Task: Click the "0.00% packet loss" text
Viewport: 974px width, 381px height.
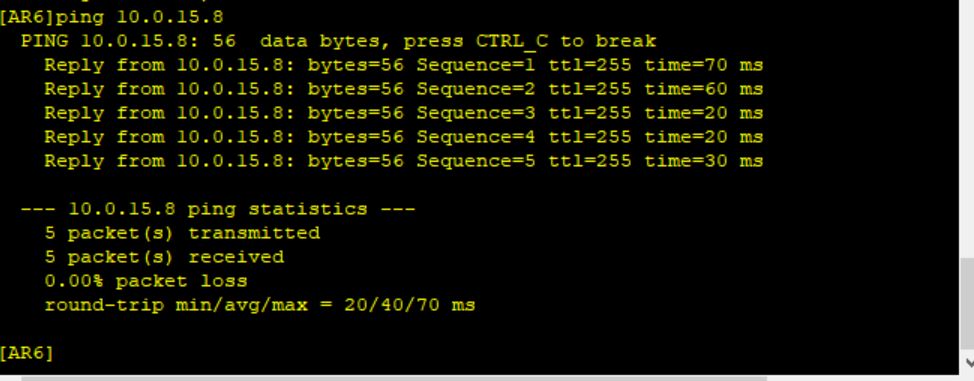Action: click(x=146, y=281)
